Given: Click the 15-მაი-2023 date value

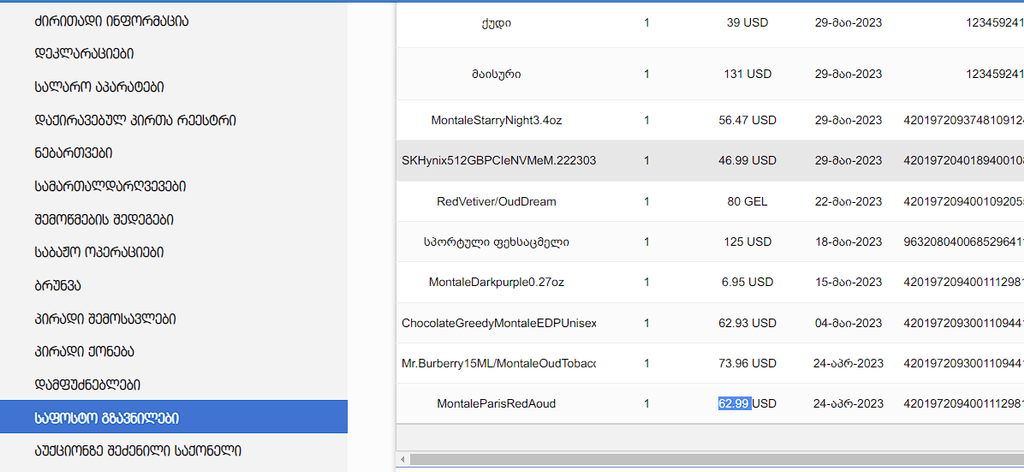Looking at the screenshot, I should point(848,282).
